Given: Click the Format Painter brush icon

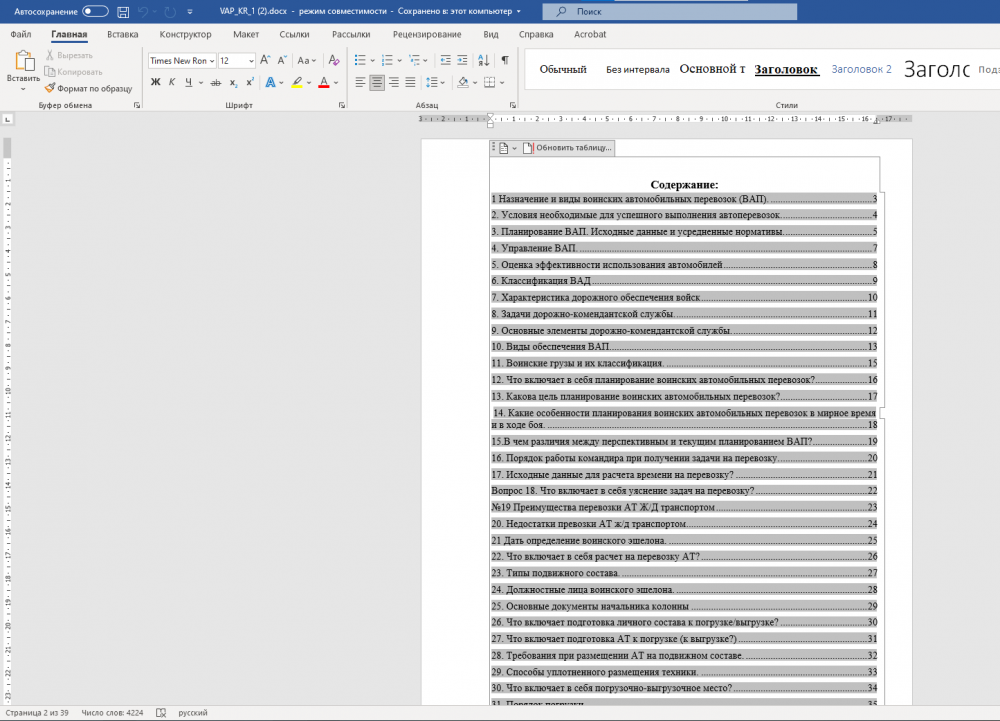Looking at the screenshot, I should click(x=50, y=89).
